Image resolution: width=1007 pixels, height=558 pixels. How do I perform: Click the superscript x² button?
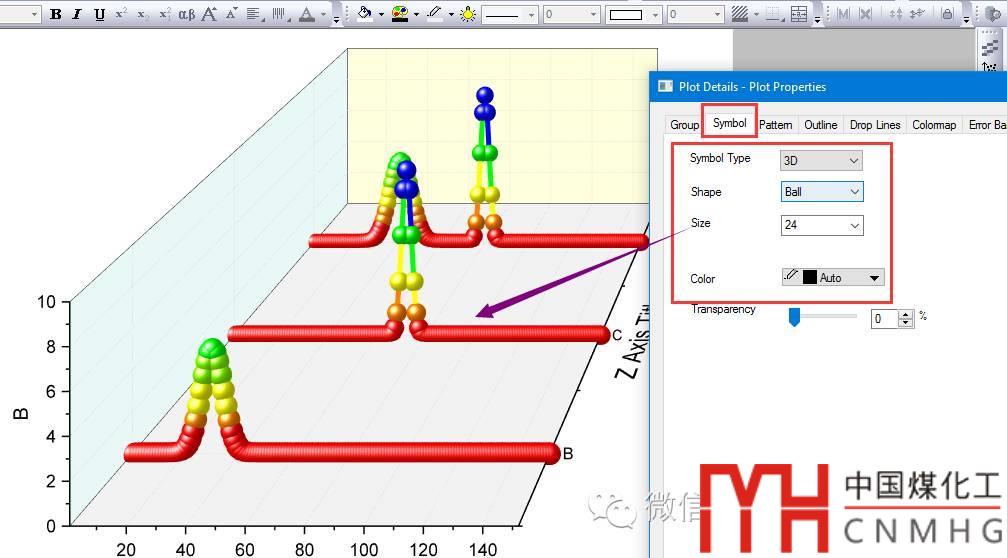(121, 15)
